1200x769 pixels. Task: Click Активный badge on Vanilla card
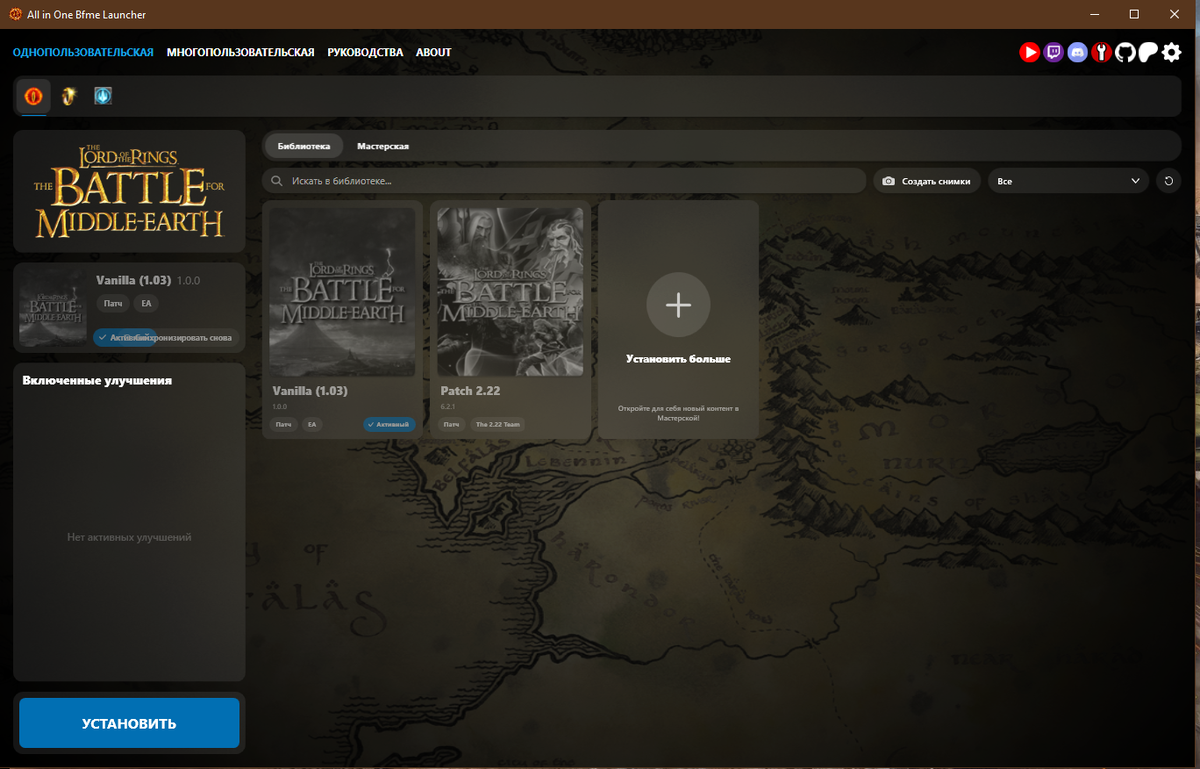point(389,424)
